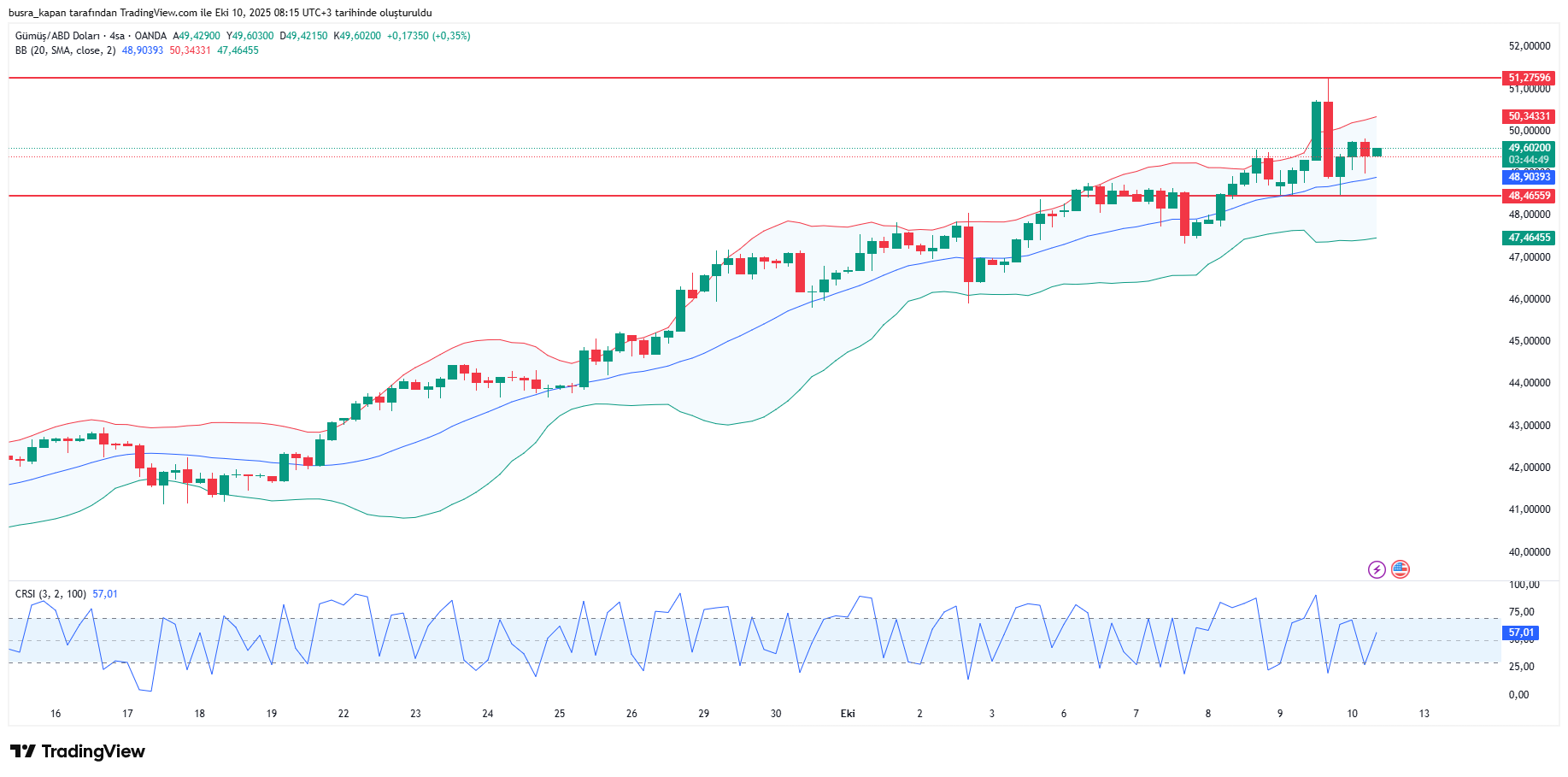This screenshot has height=777, width=1568.
Task: Select the upper red horizontal resistance line
Action: [684, 78]
